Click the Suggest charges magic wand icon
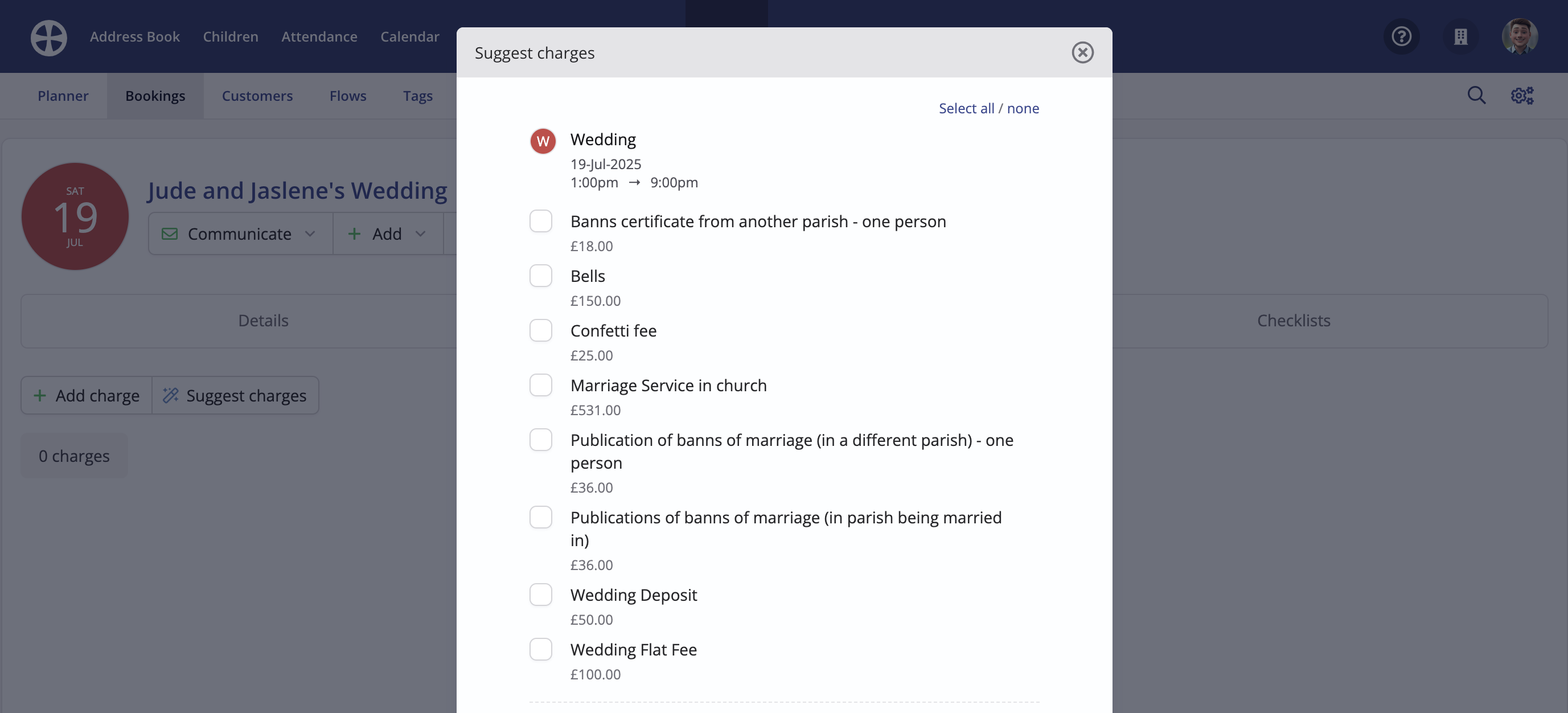The width and height of the screenshot is (1568, 713). click(170, 395)
